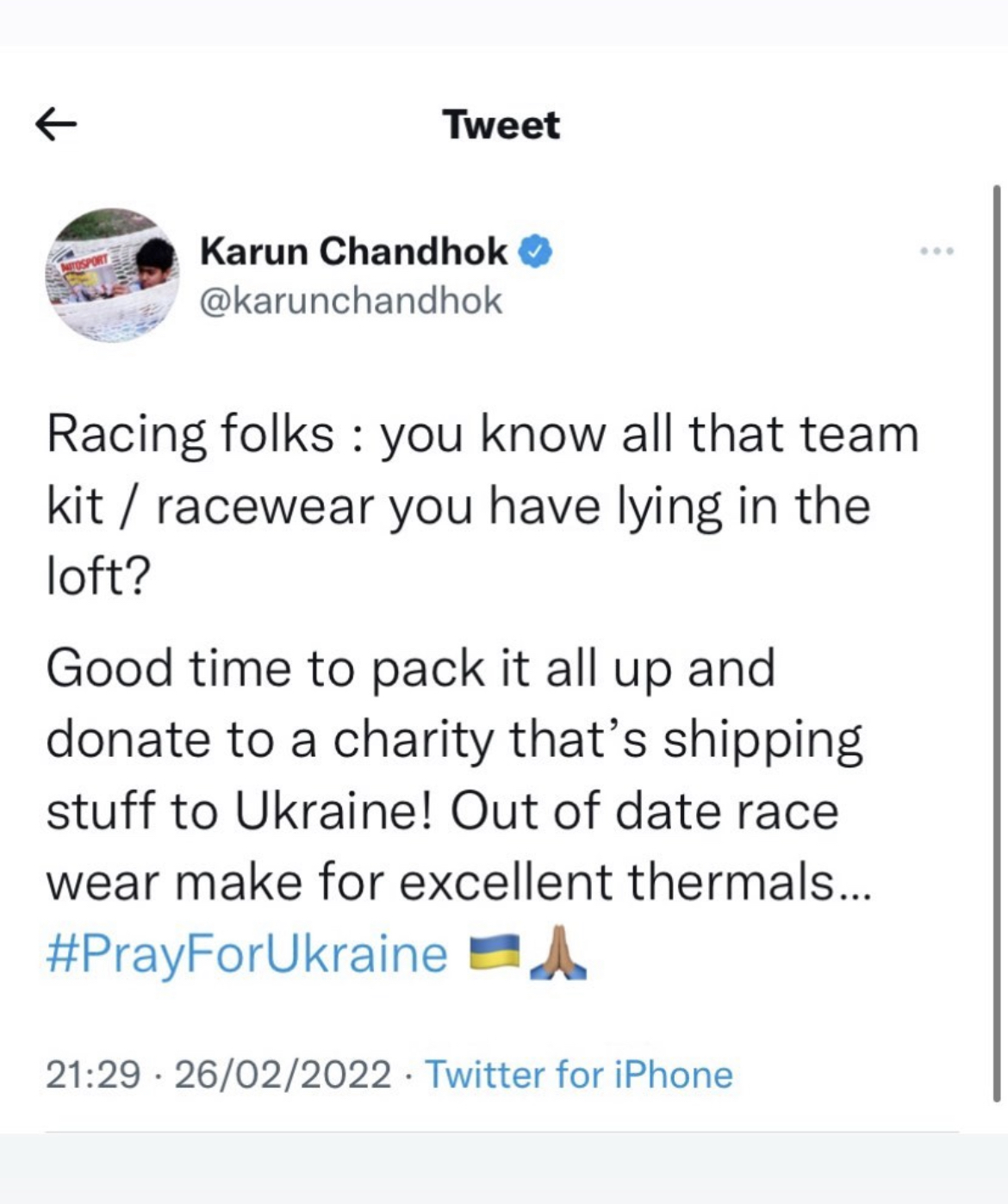Open the three-dot more options menu
1008x1204 pixels.
pos(936,251)
